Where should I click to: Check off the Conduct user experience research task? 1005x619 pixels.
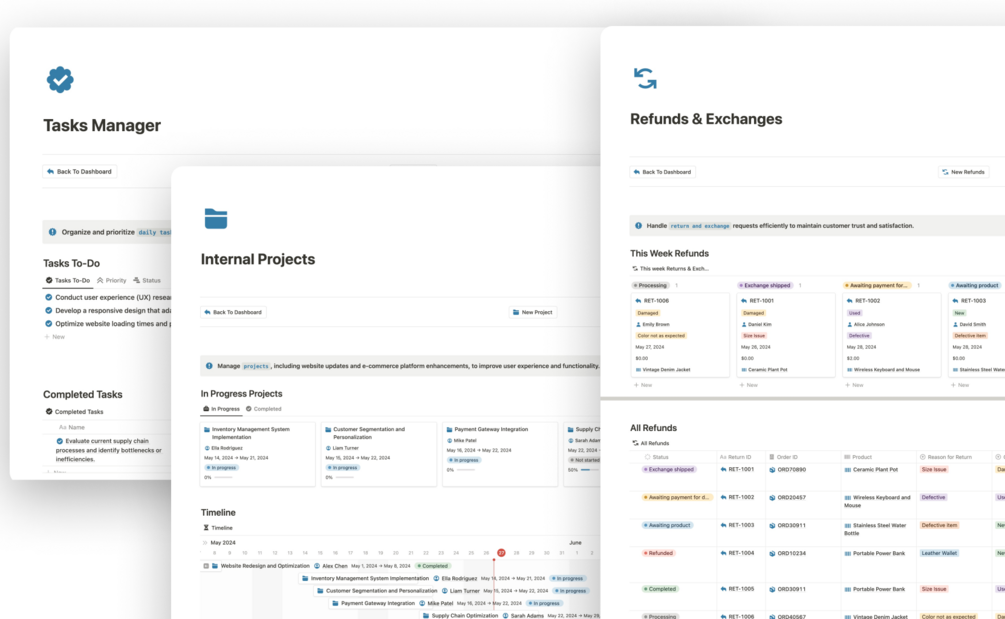pos(49,297)
